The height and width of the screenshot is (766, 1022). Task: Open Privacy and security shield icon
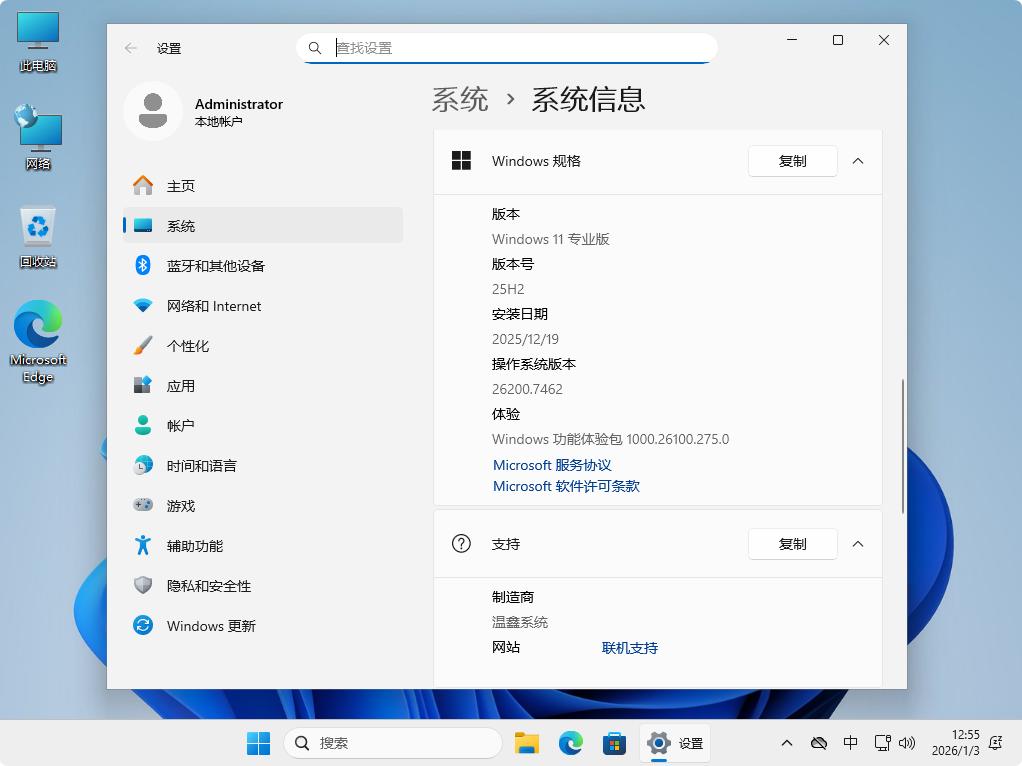coord(143,586)
